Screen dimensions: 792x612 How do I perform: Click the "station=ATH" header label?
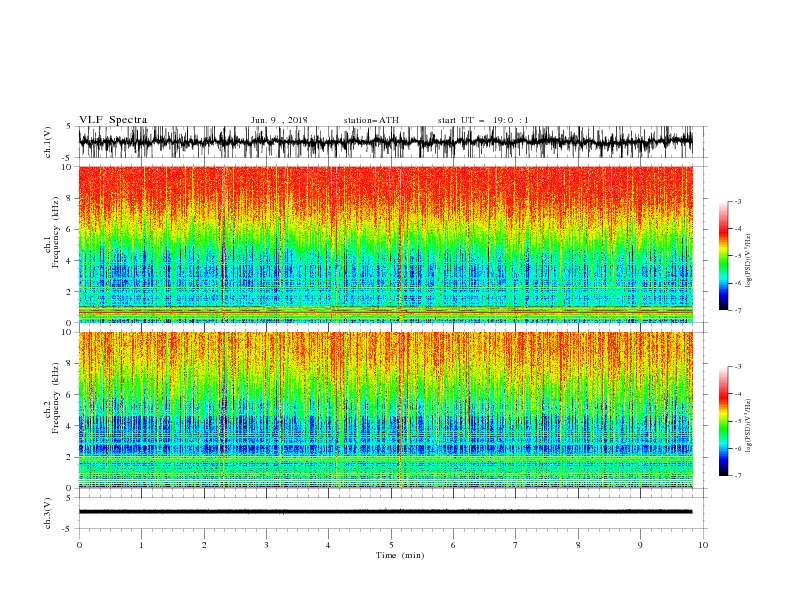[371, 120]
